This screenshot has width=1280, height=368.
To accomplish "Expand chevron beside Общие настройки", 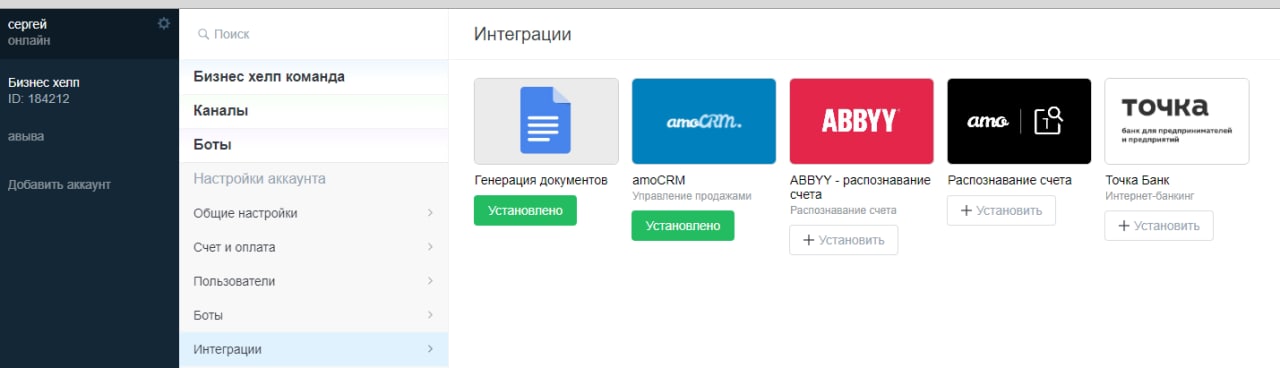I will 430,213.
